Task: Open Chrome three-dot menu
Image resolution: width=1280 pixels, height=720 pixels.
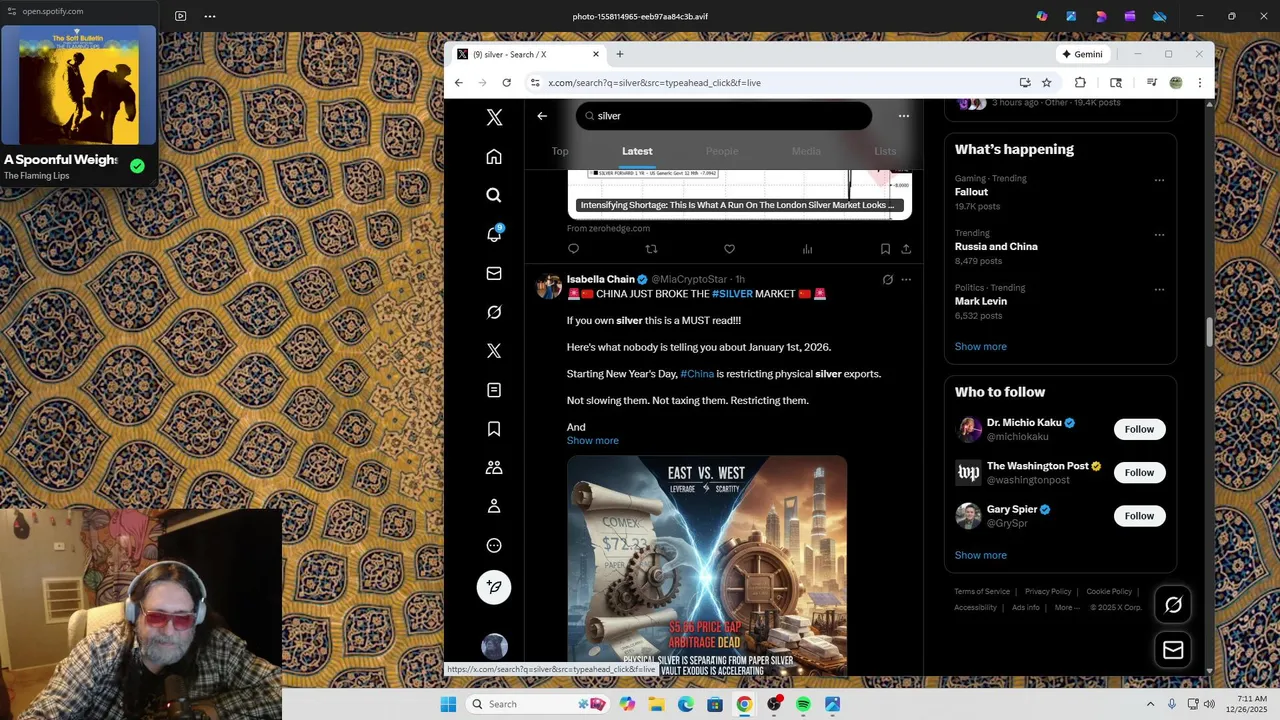Action: tap(1200, 83)
